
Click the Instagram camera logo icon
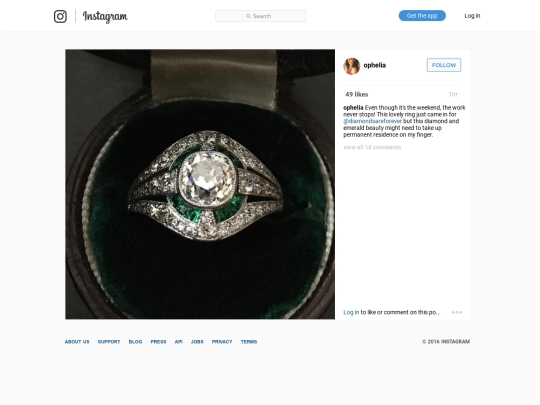[x=60, y=16]
